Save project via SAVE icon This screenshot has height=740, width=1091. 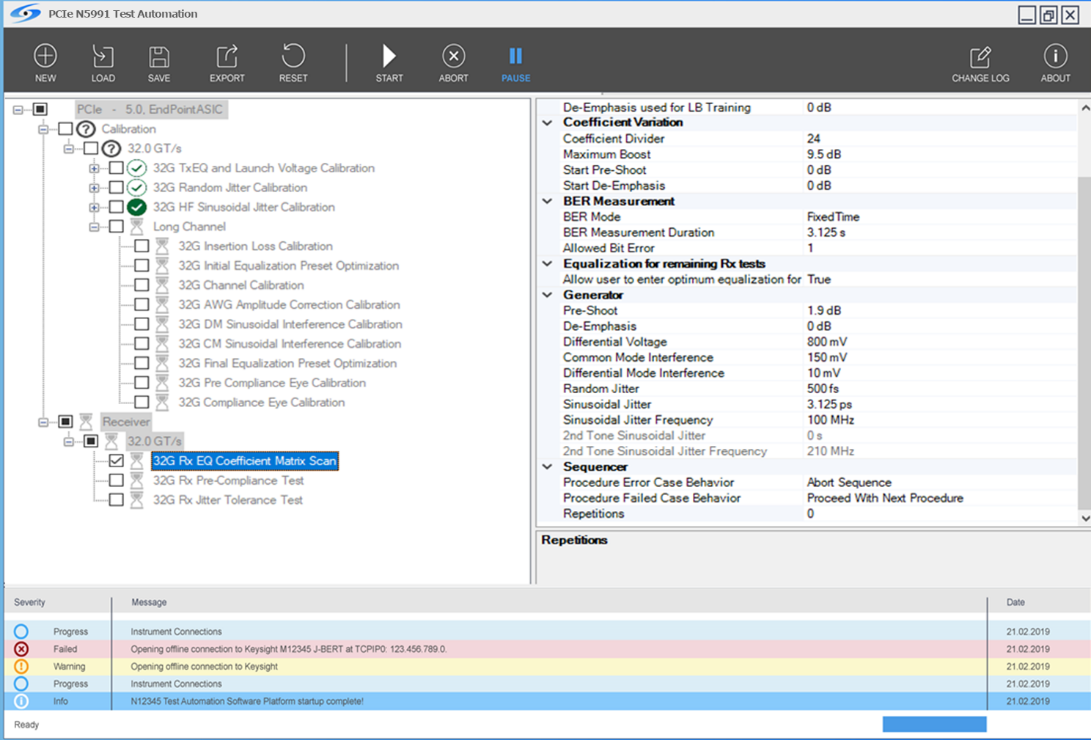point(159,63)
